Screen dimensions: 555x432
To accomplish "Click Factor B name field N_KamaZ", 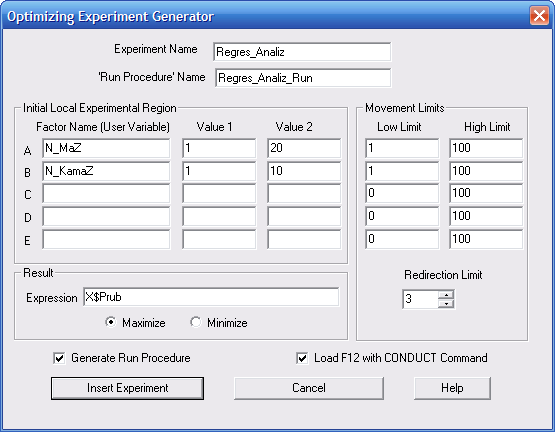I will click(x=106, y=171).
